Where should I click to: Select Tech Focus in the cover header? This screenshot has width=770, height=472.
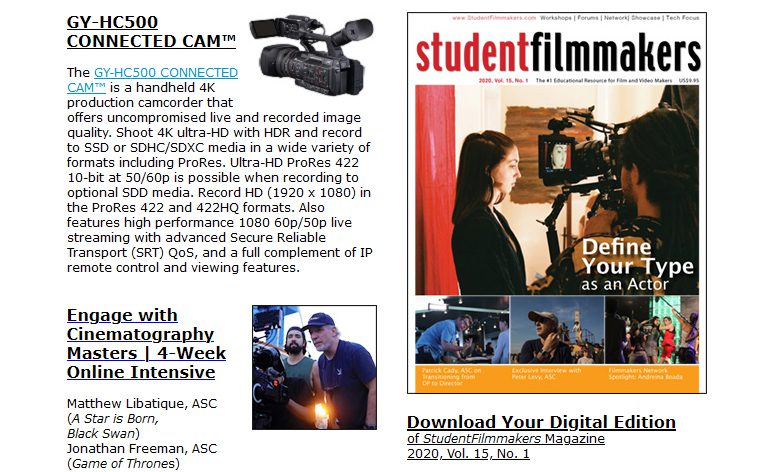682,18
